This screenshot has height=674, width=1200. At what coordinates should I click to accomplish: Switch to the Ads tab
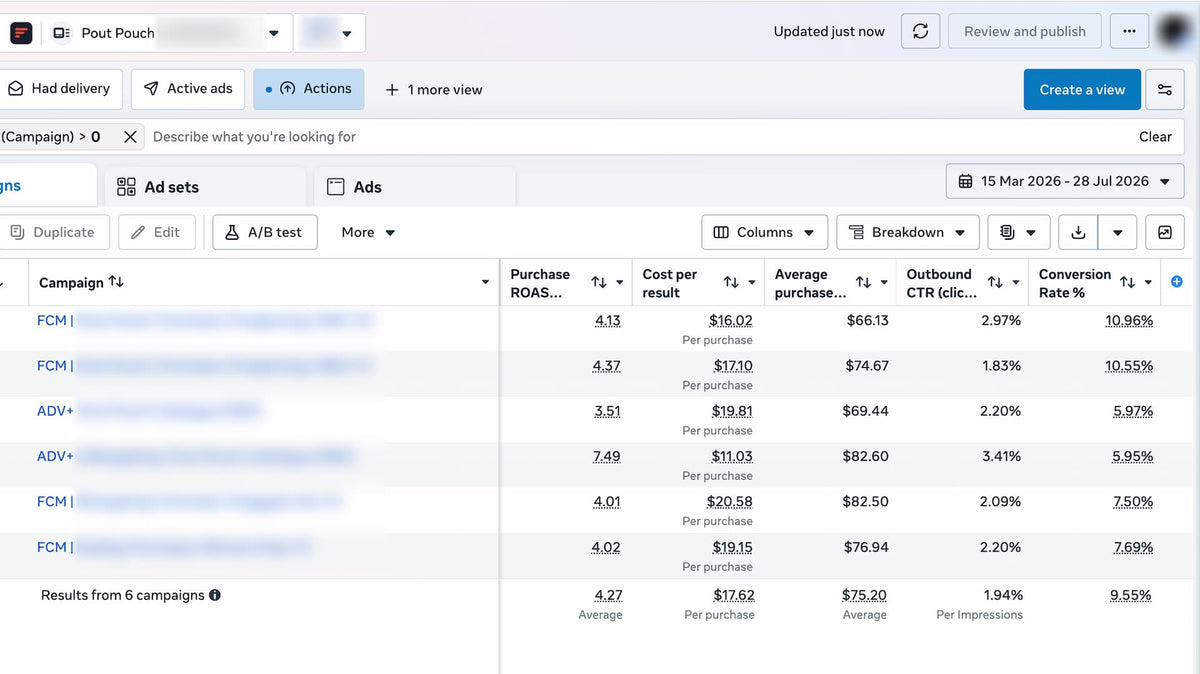415,187
